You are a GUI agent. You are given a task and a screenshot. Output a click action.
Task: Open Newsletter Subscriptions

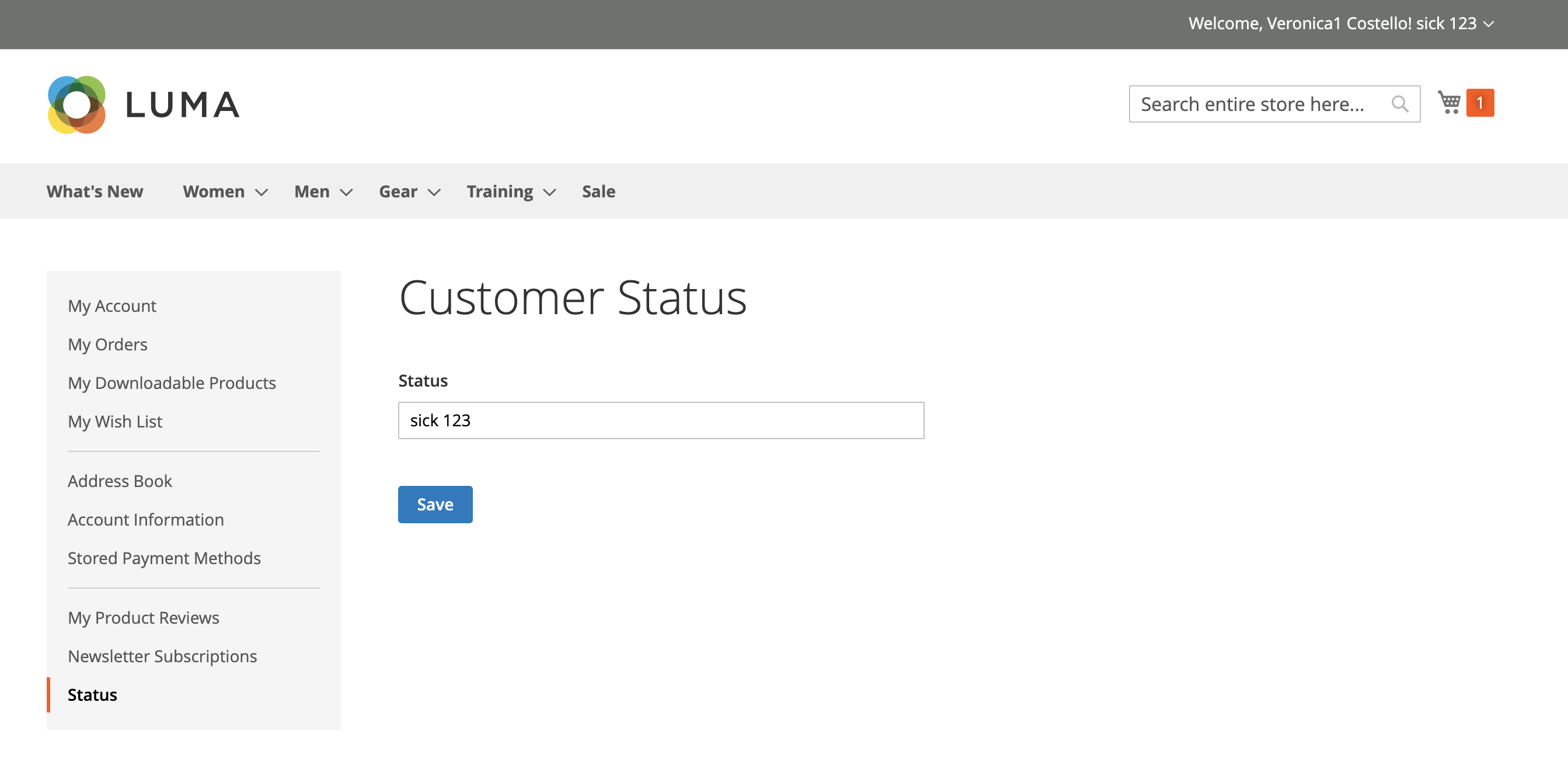(162, 656)
